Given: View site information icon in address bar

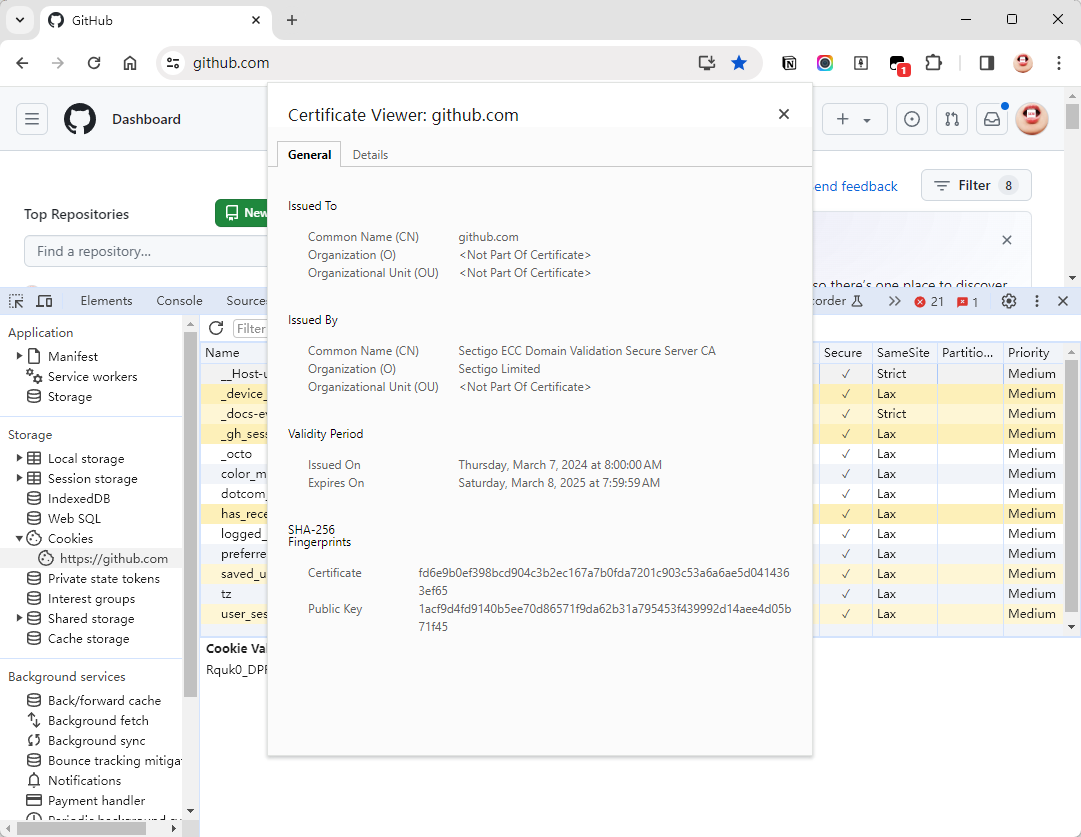Looking at the screenshot, I should point(172,63).
